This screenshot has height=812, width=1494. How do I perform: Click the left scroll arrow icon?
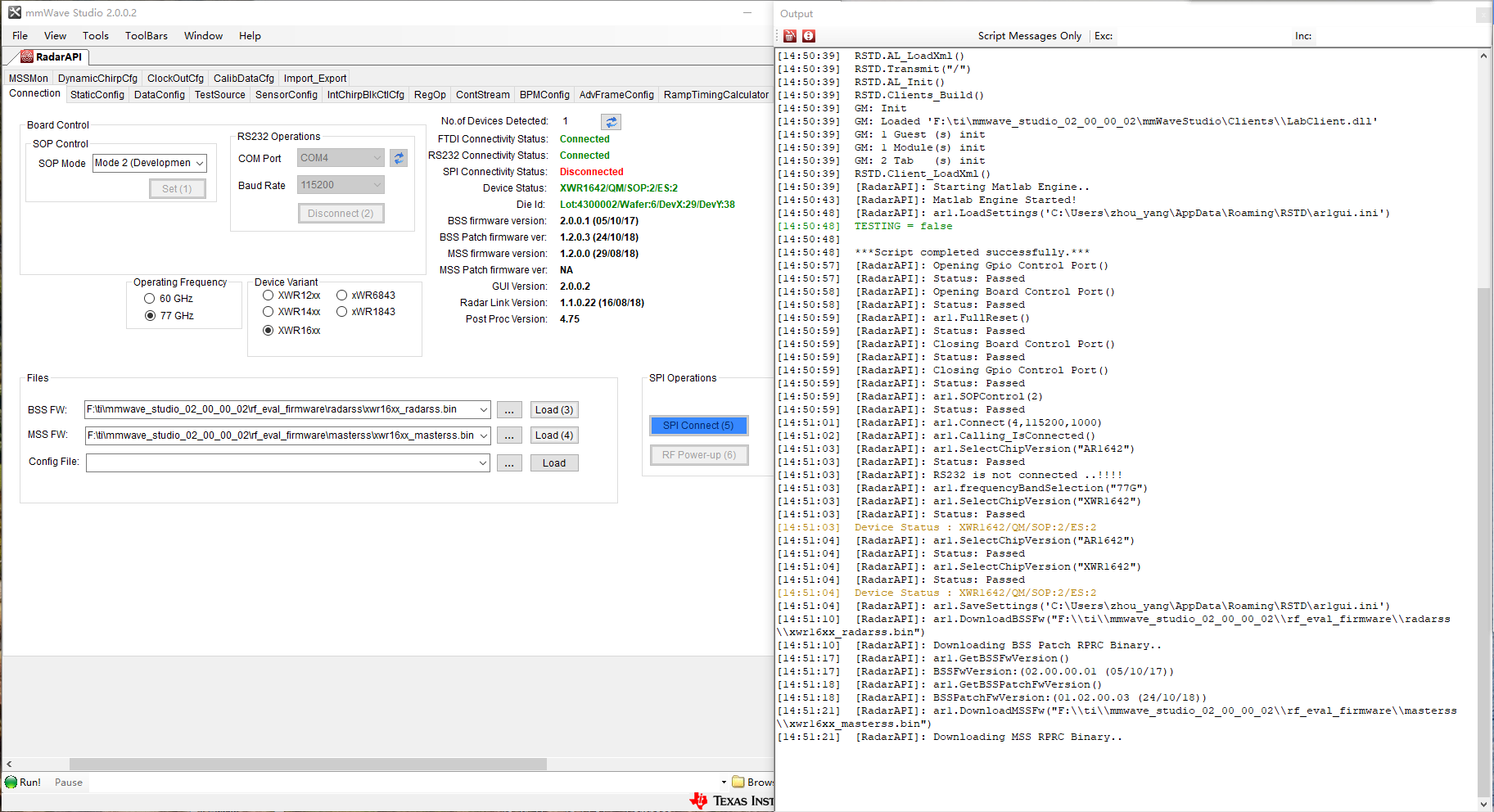coord(9,765)
